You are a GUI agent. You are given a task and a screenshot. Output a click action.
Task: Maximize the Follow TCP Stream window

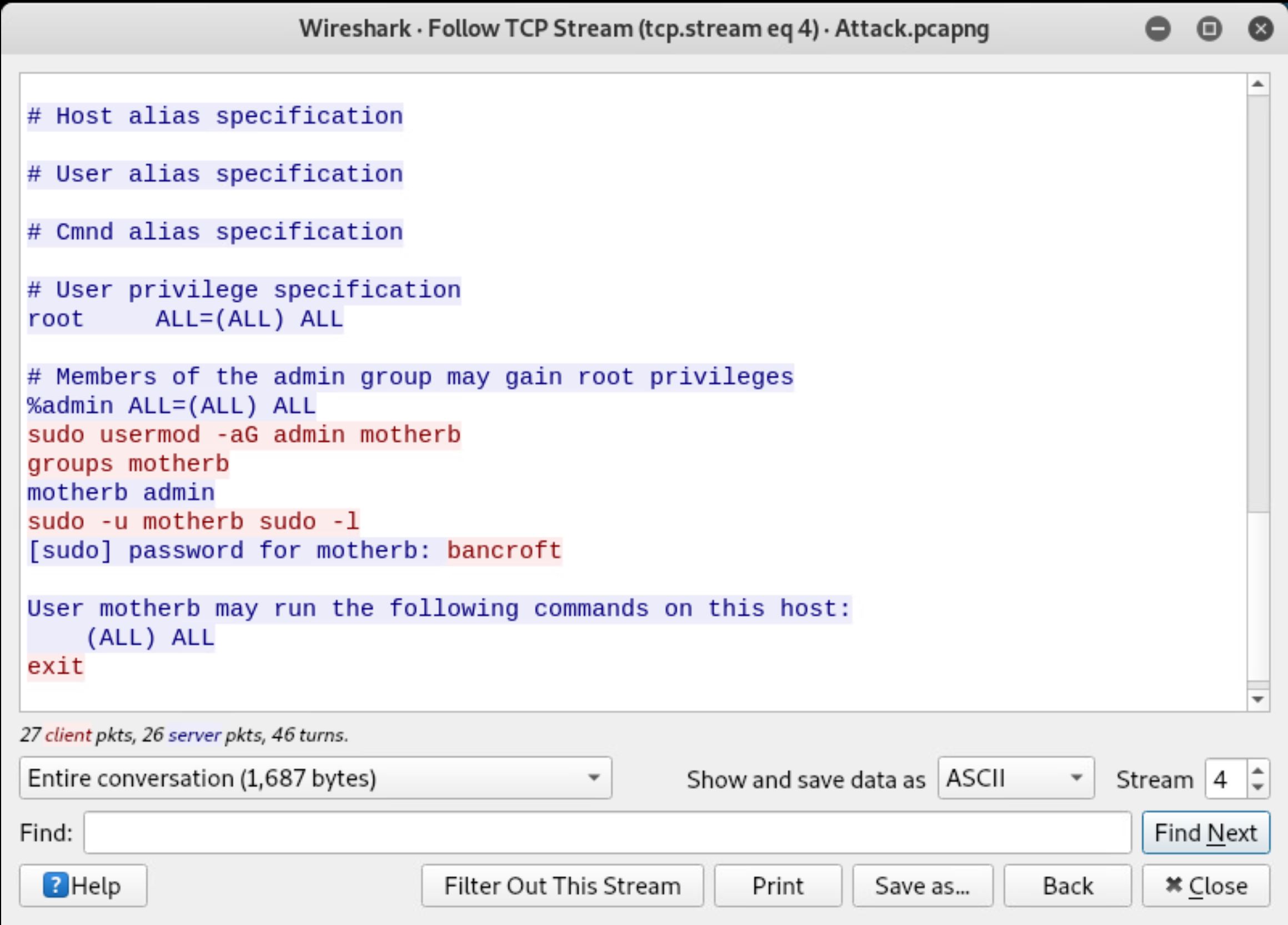(1209, 28)
